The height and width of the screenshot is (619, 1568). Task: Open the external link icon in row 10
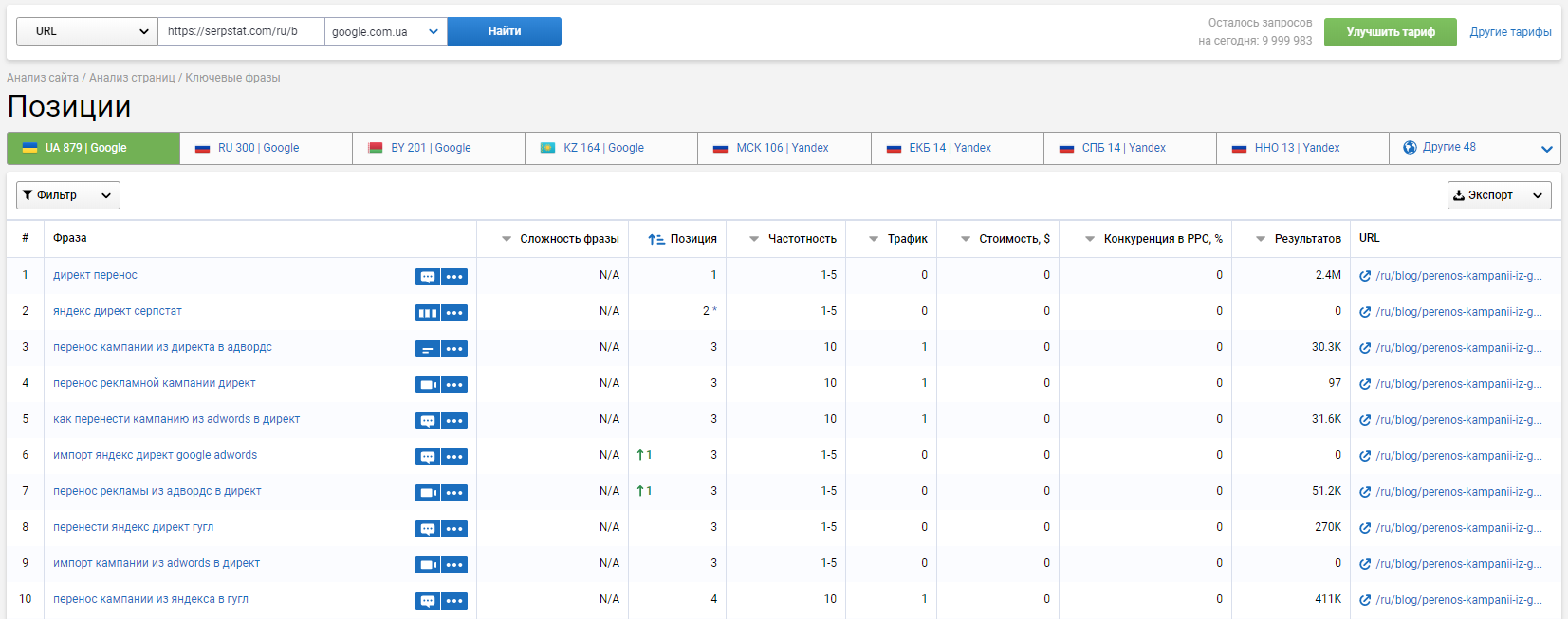pos(1365,600)
